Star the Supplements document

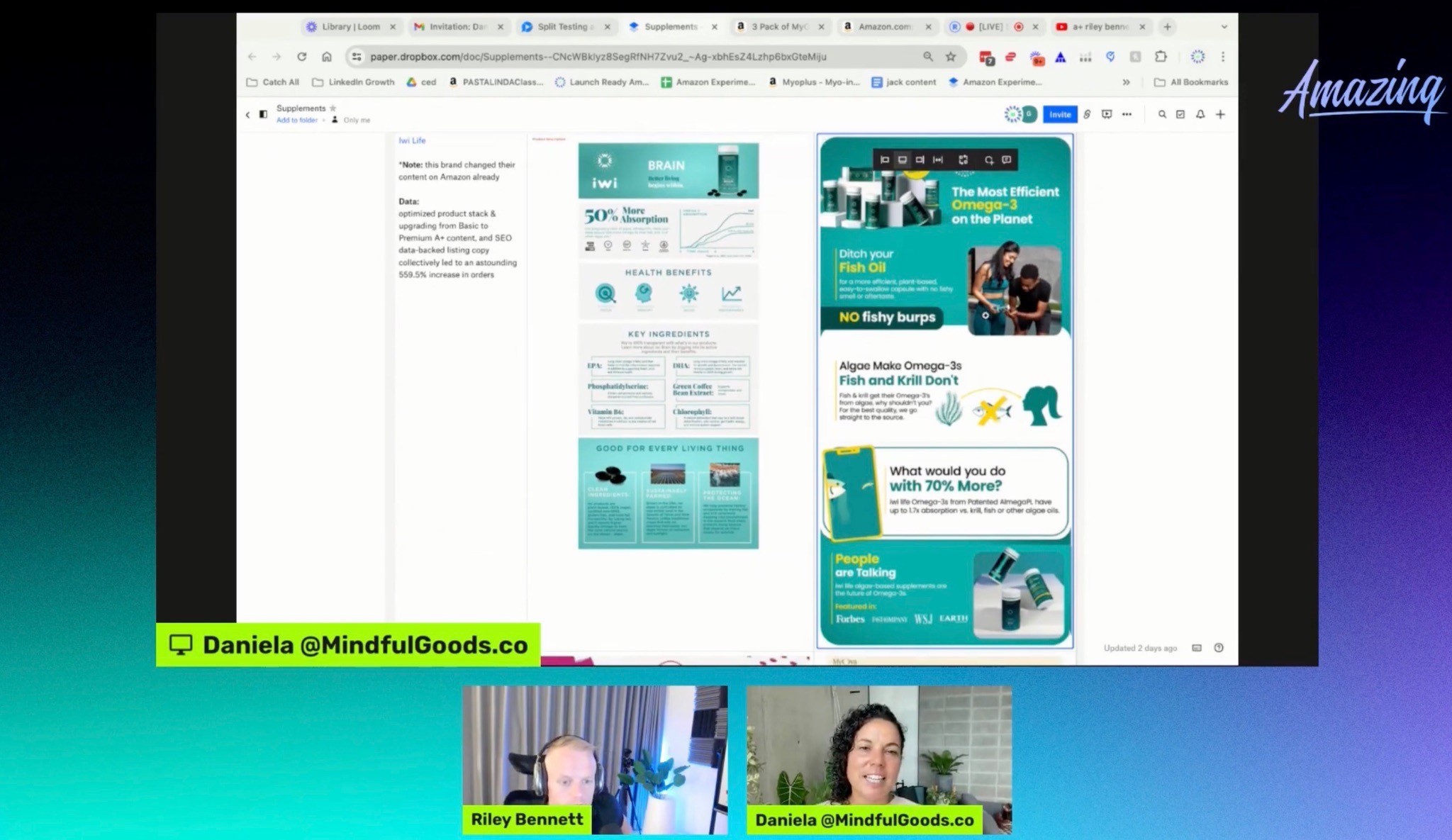click(333, 108)
